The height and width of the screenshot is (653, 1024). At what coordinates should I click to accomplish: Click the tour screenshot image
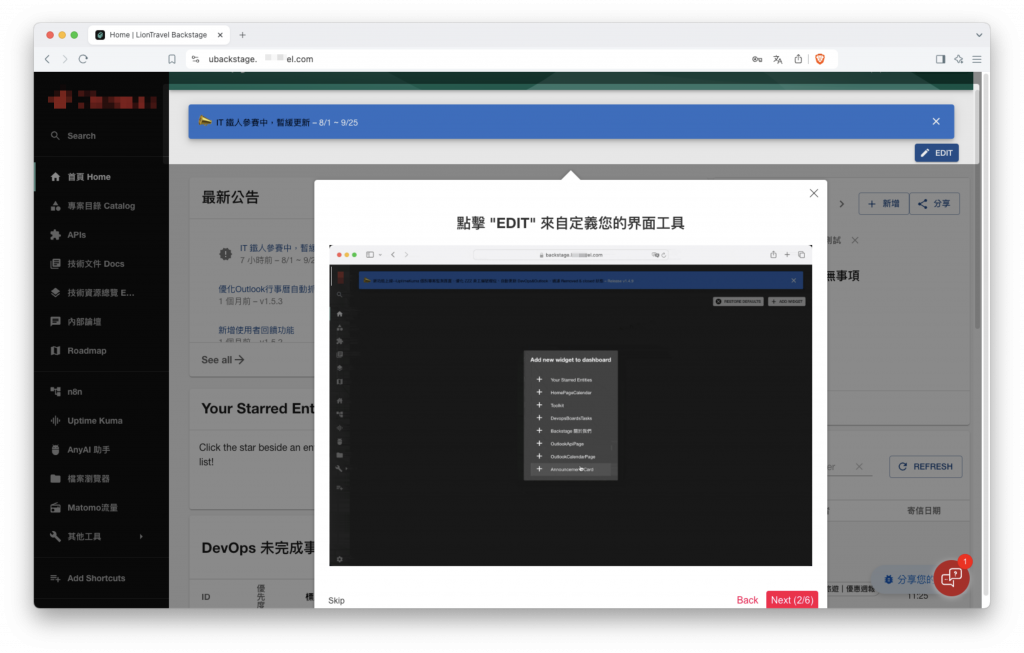click(570, 406)
